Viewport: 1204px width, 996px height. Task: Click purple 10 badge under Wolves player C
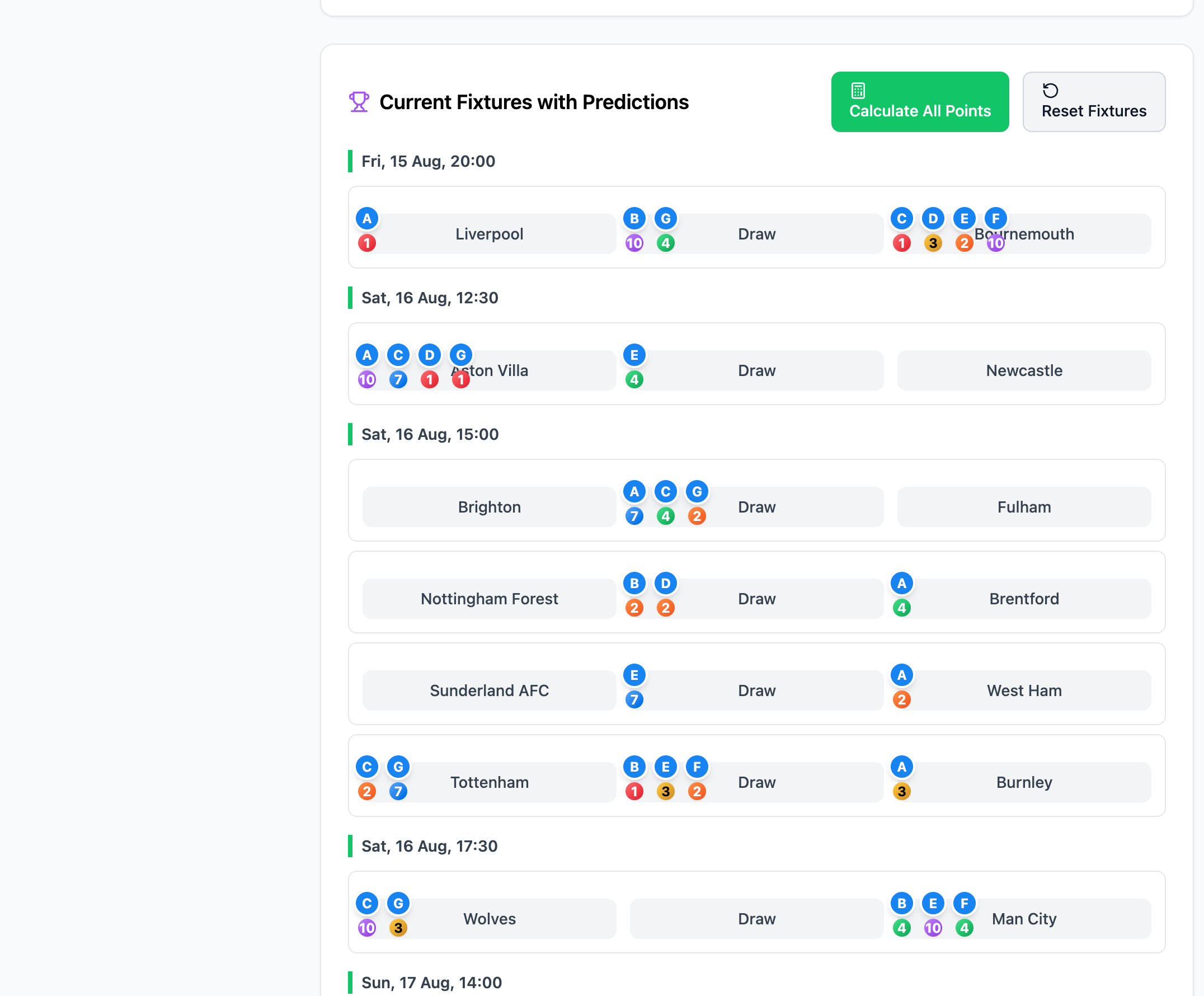coord(367,928)
